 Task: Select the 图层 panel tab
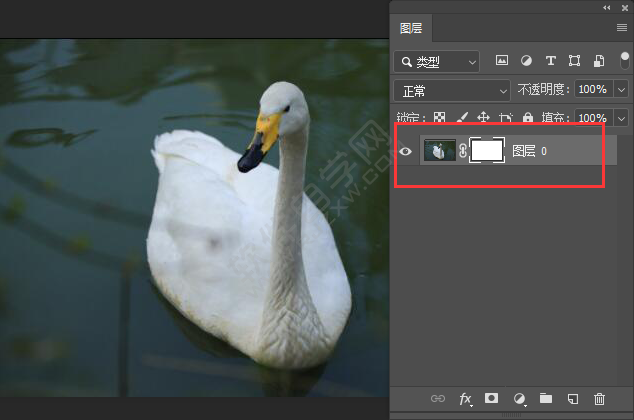[x=411, y=28]
